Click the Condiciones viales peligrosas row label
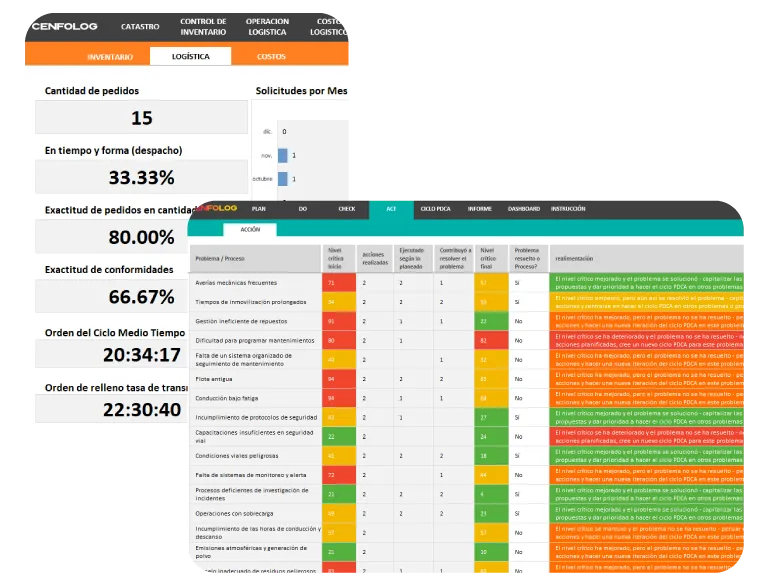The height and width of the screenshot is (584, 762). coord(237,456)
